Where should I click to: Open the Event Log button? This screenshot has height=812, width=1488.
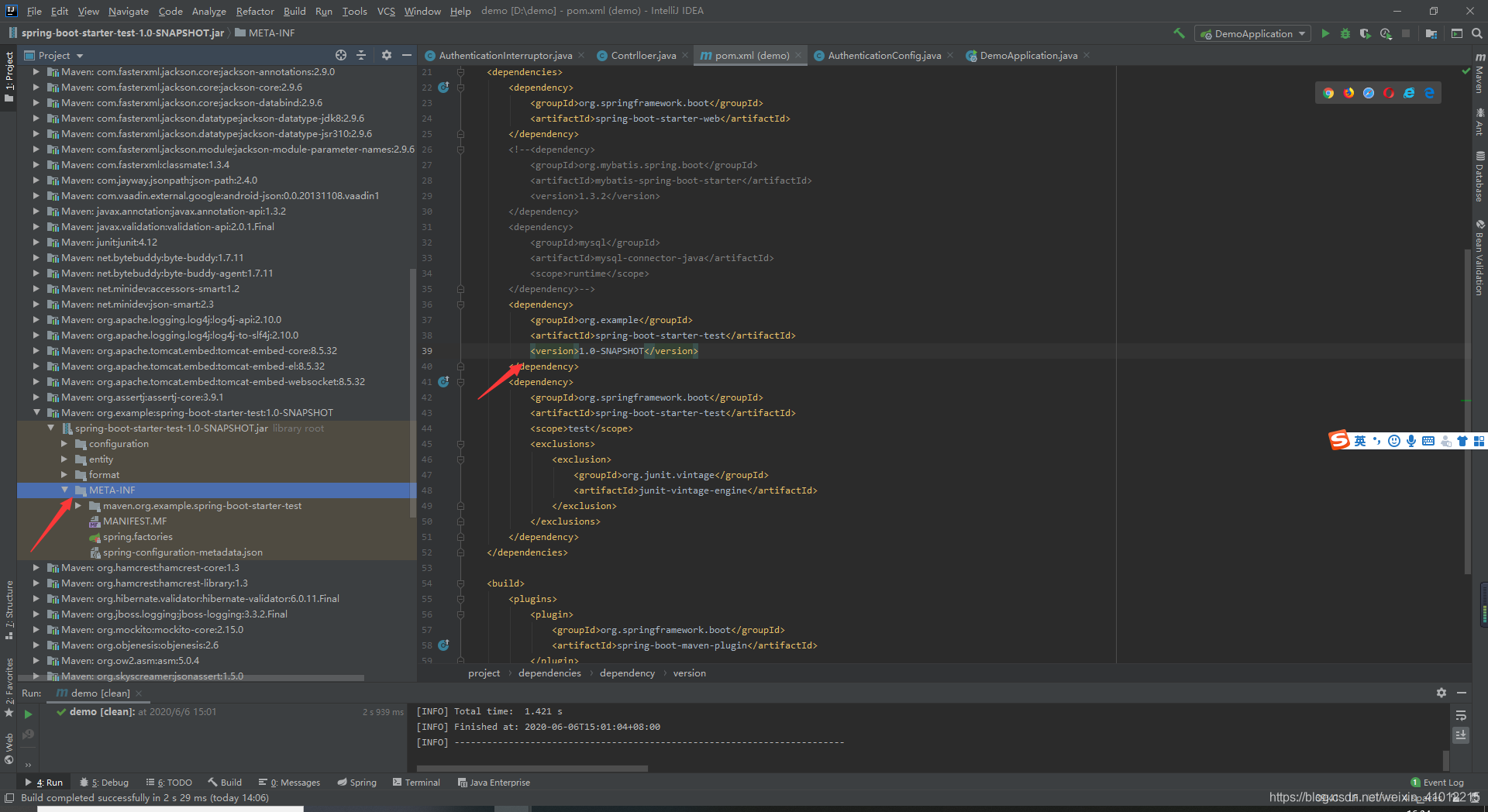click(1438, 783)
